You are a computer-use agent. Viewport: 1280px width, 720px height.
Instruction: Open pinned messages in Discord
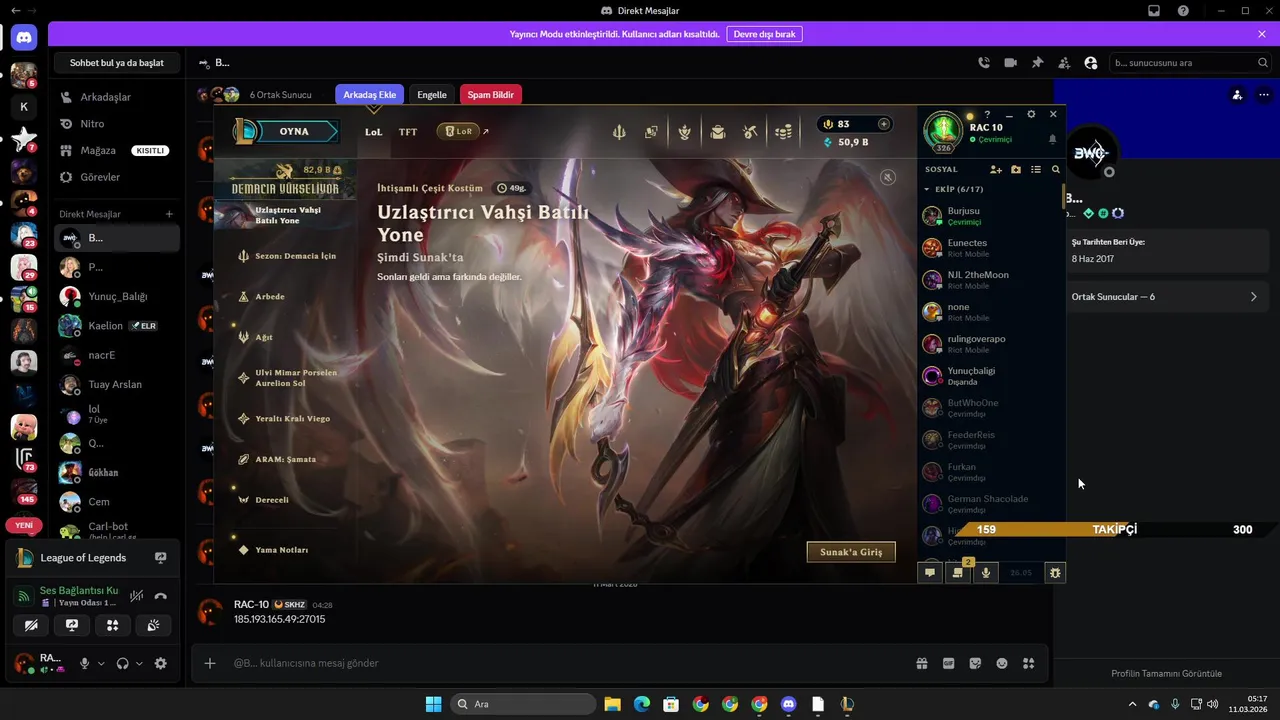click(x=1037, y=63)
